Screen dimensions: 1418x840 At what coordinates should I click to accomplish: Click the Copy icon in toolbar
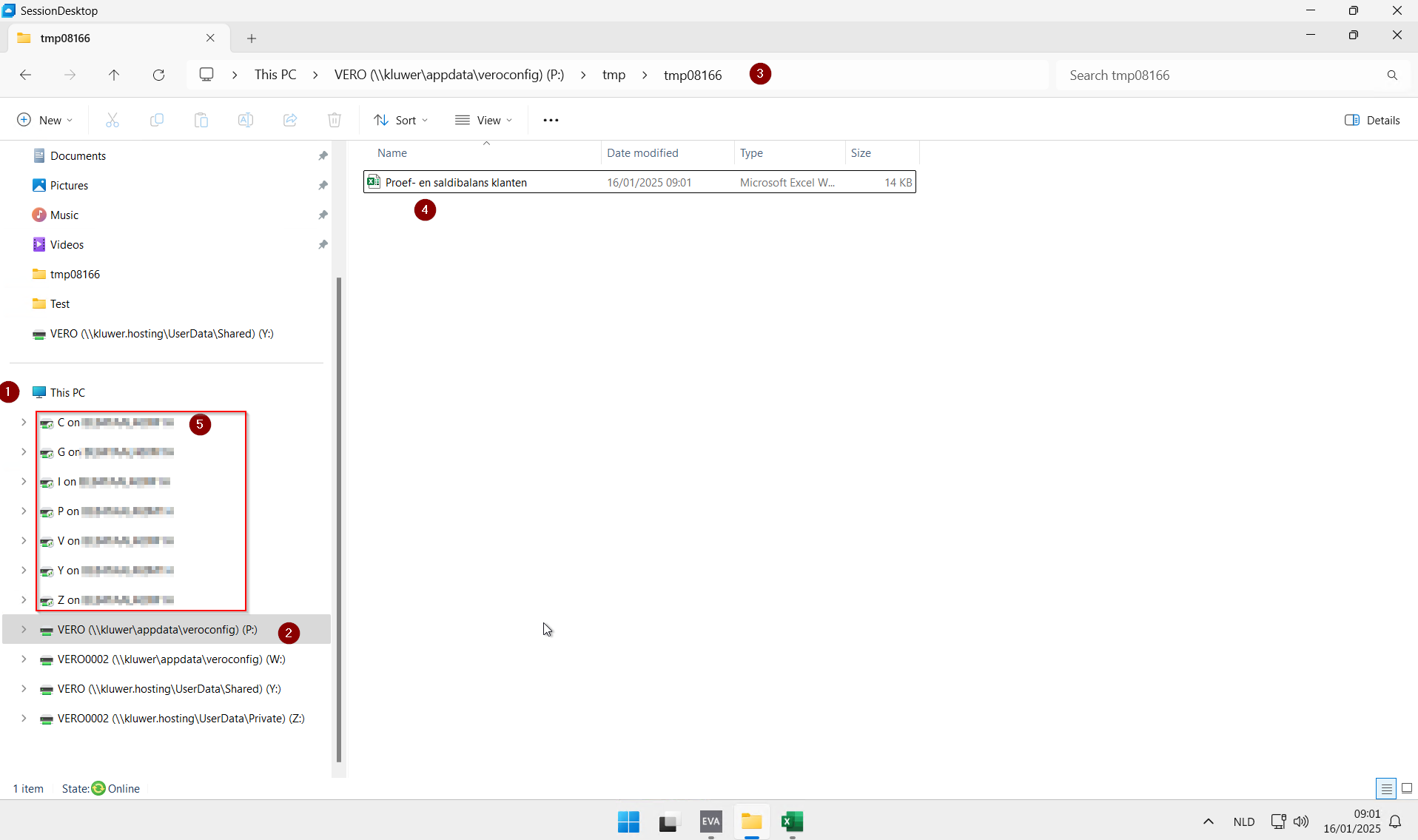pos(157,120)
